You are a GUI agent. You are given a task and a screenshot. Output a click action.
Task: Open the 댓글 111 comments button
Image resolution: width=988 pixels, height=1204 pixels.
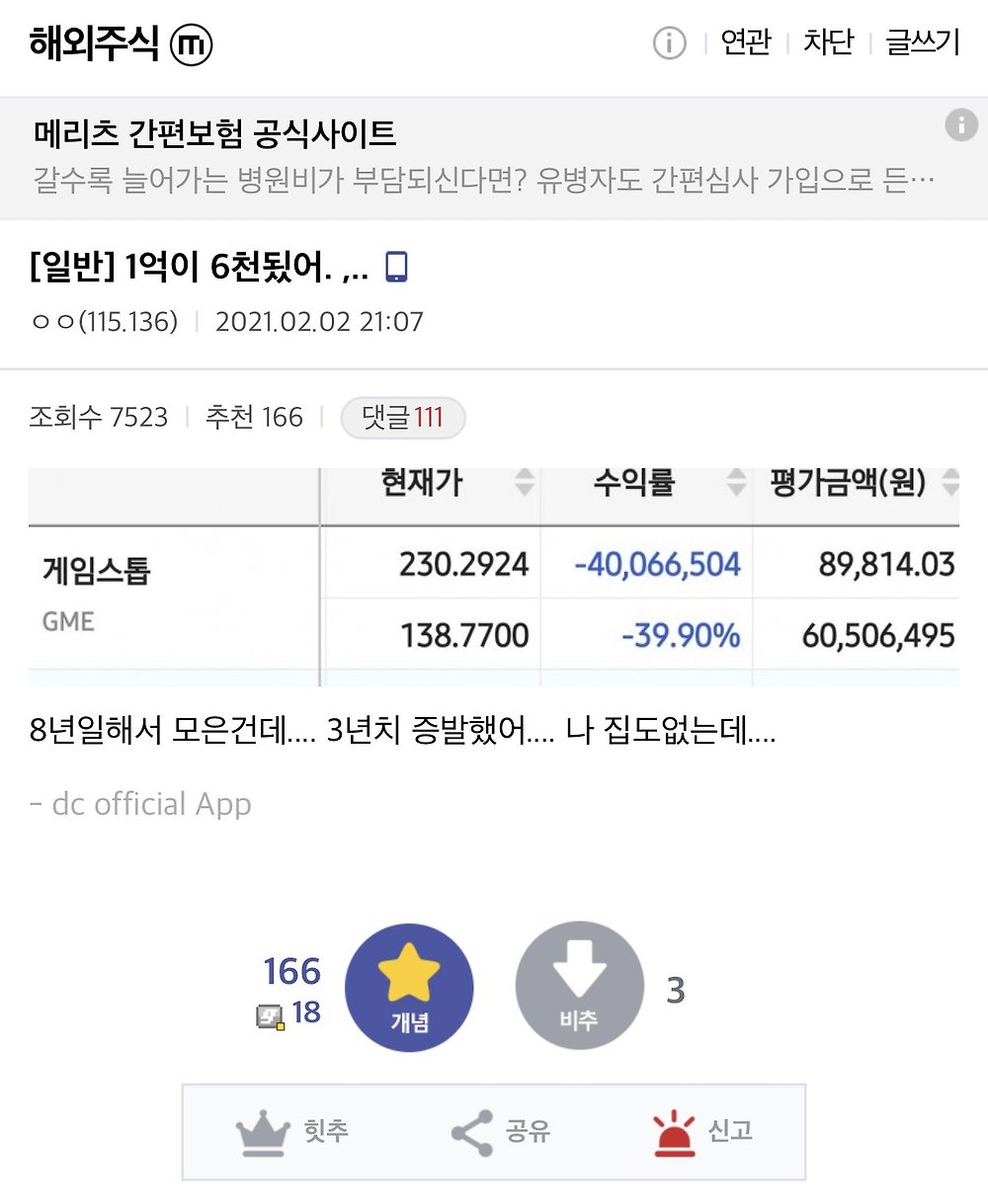[402, 418]
